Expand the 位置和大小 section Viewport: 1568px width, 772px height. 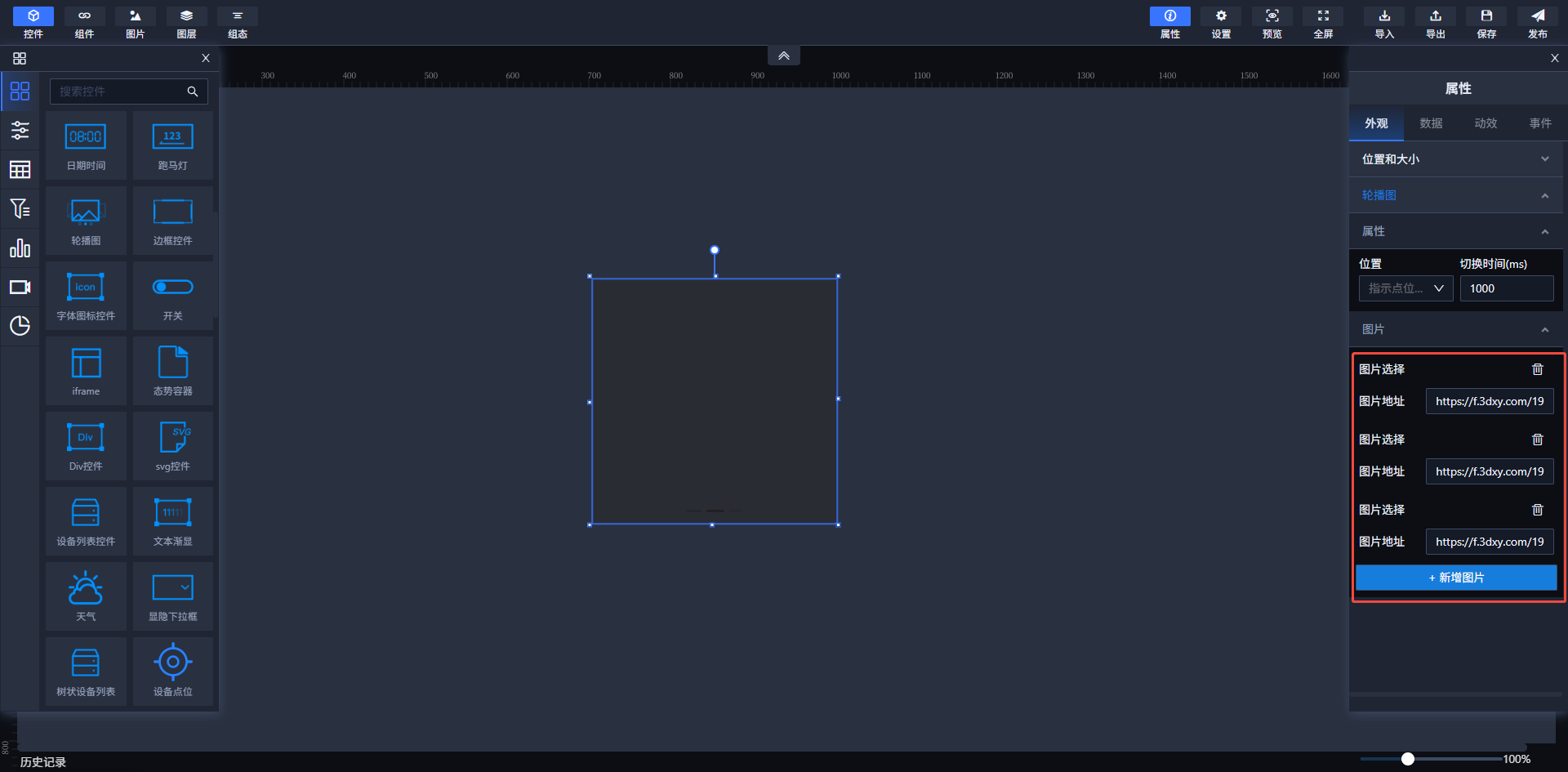[1456, 159]
